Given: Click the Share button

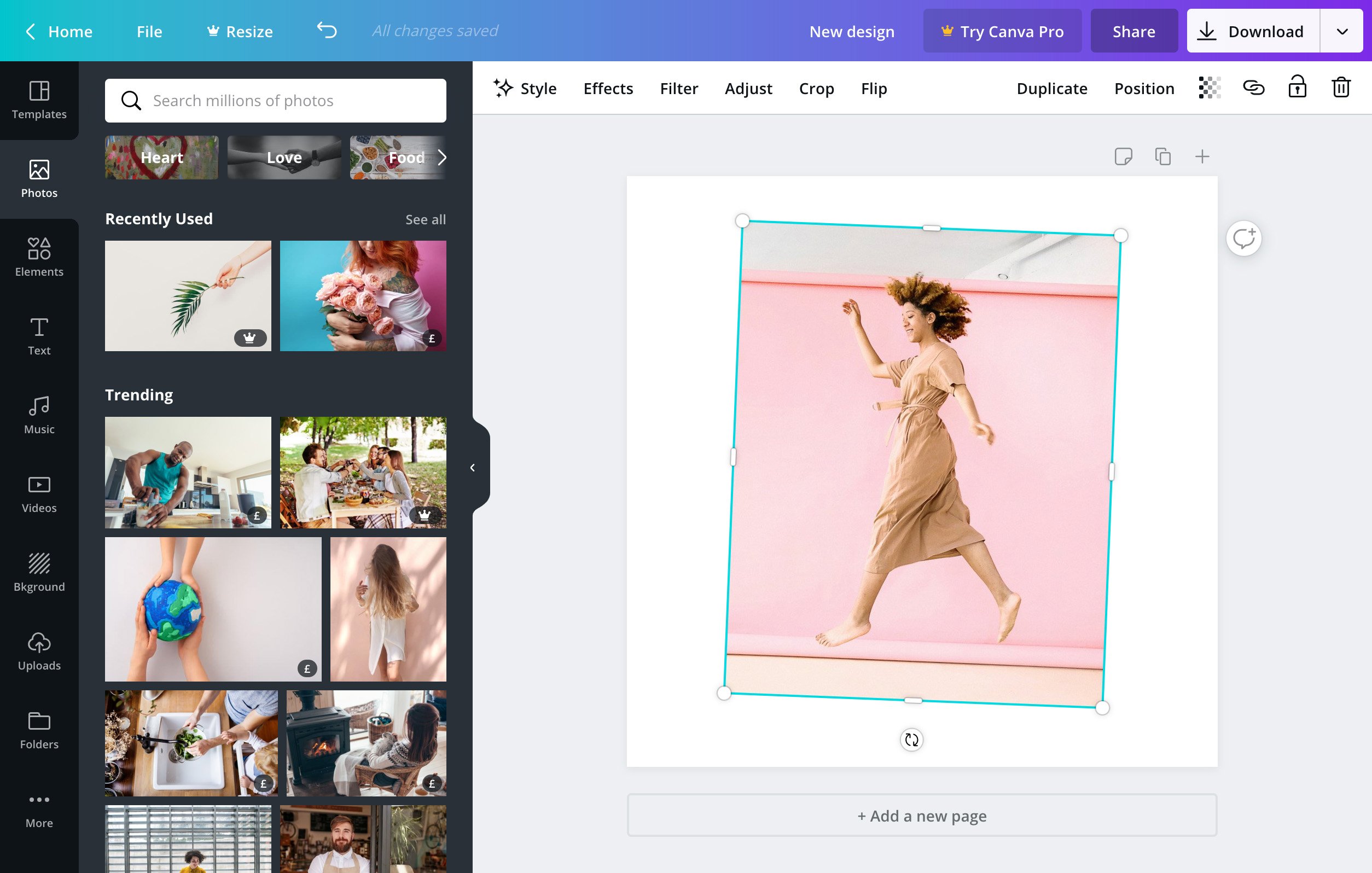Looking at the screenshot, I should coord(1133,30).
